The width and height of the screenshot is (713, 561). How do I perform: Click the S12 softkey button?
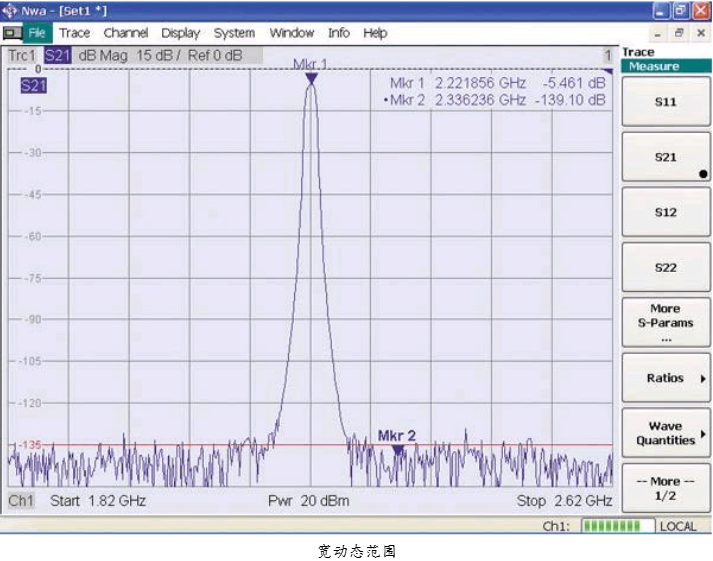pos(665,212)
